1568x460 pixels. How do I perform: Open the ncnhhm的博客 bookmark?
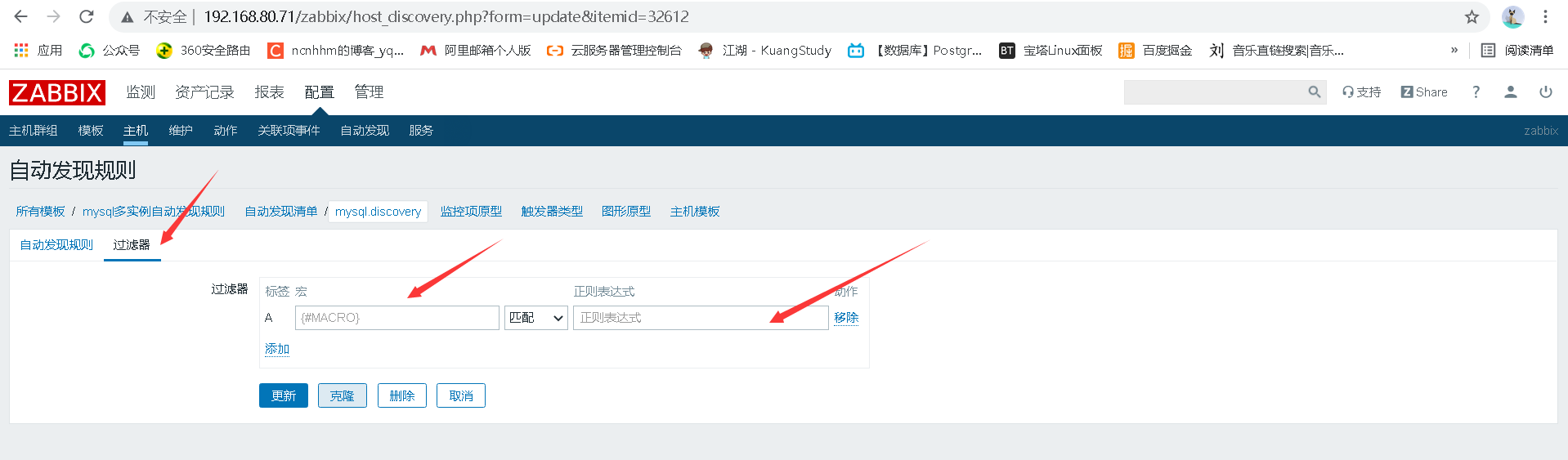pyautogui.click(x=336, y=51)
